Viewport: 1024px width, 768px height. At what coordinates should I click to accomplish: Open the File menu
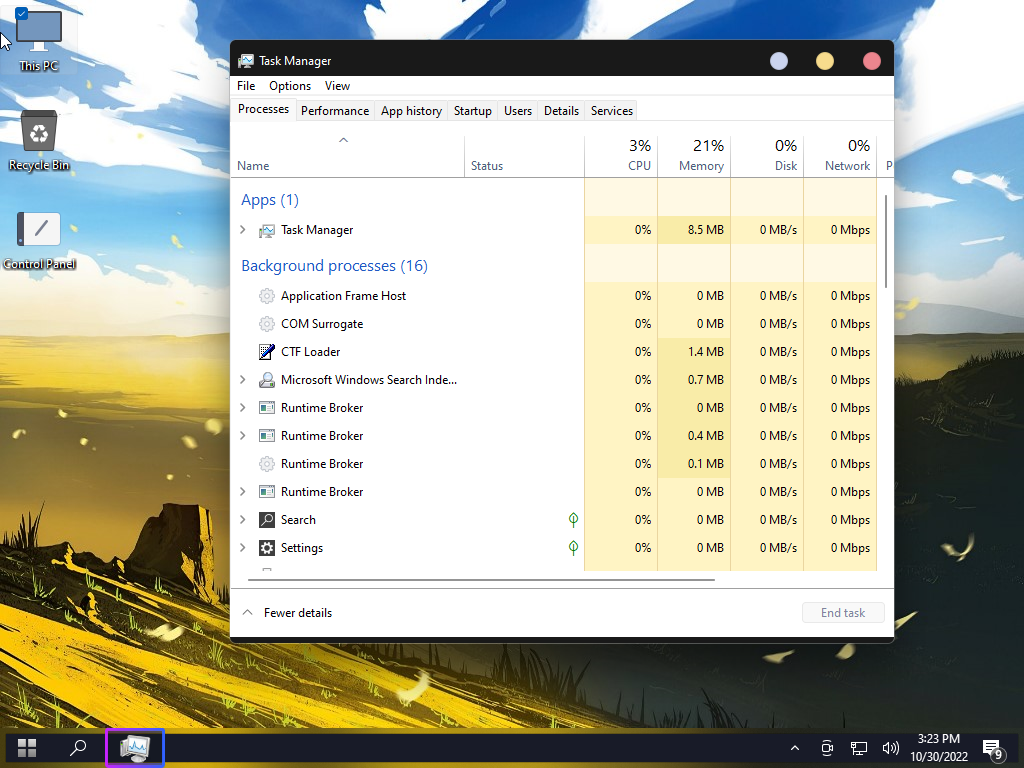point(246,86)
